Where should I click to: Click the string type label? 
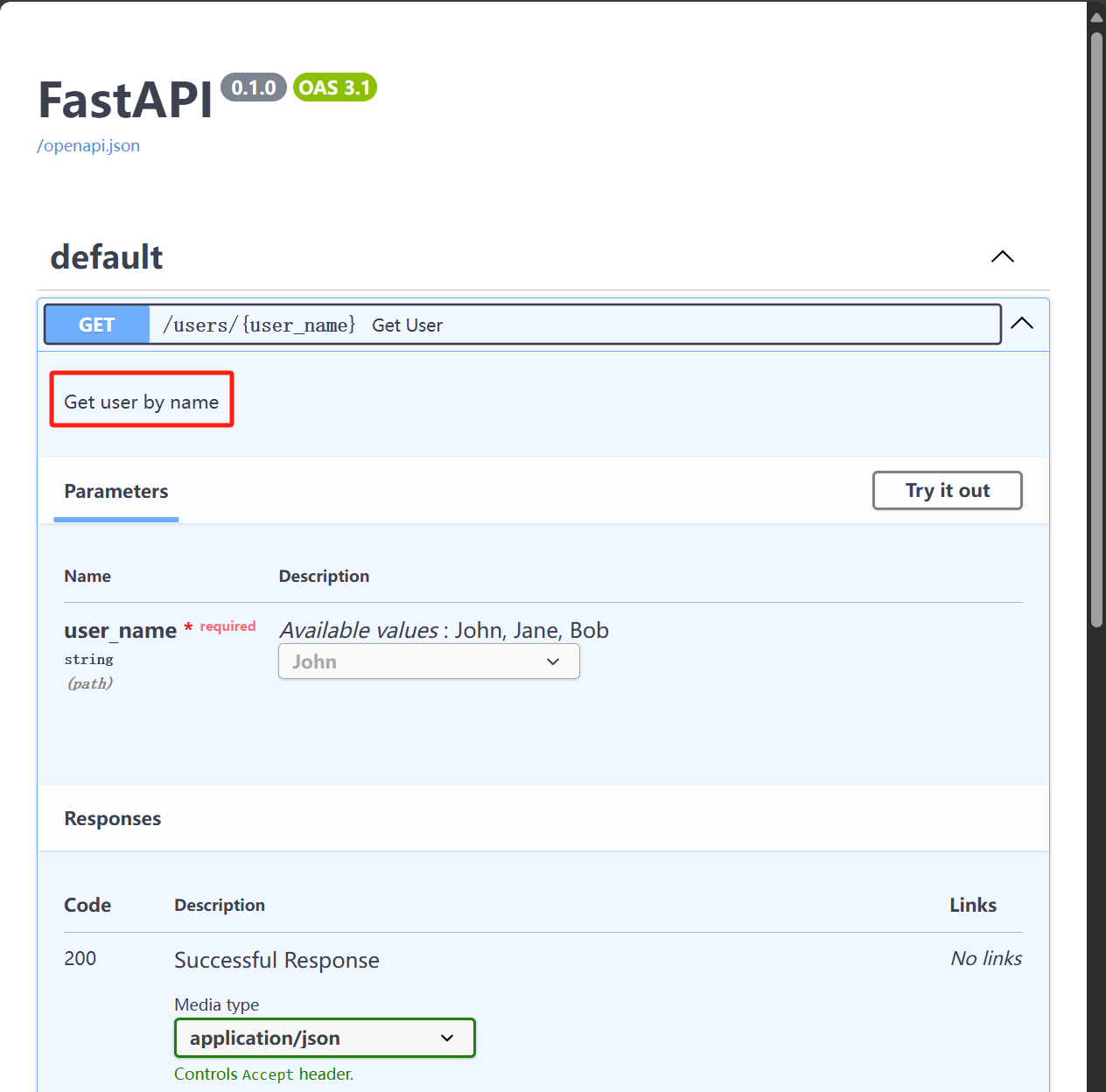(89, 660)
